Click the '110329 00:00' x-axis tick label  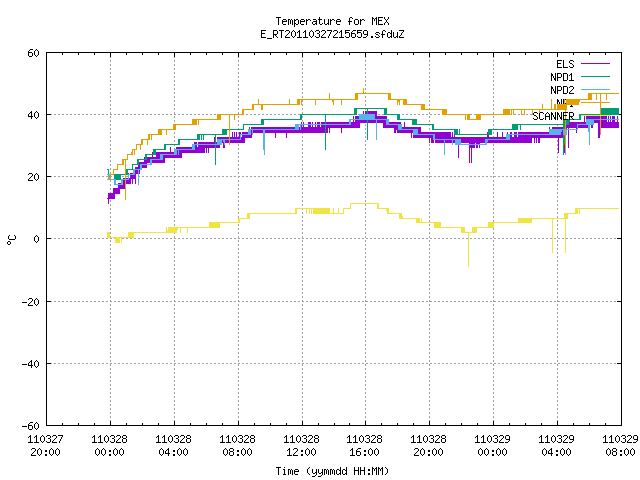tap(492, 446)
